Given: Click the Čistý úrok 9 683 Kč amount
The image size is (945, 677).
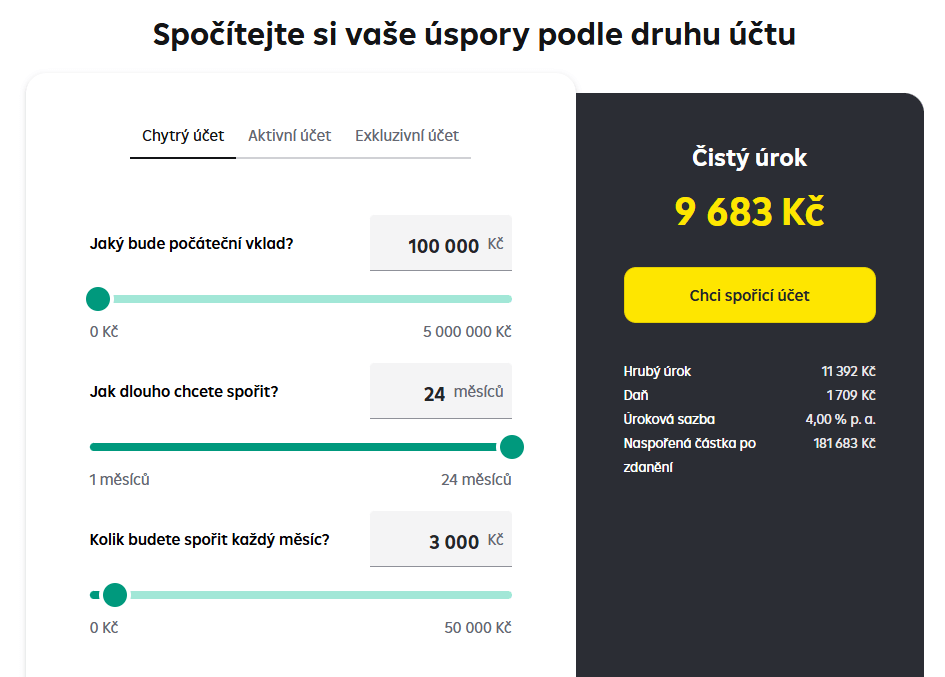Looking at the screenshot, I should tap(749, 212).
